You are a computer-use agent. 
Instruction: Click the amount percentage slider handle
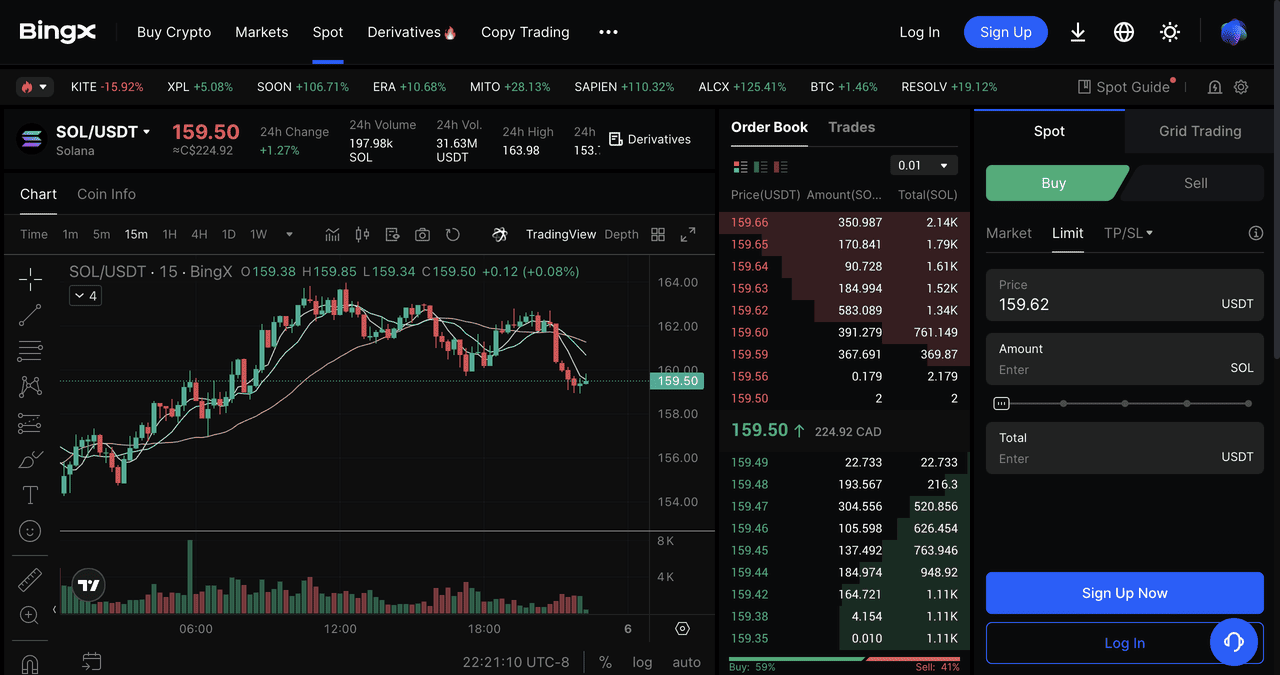pos(1001,404)
